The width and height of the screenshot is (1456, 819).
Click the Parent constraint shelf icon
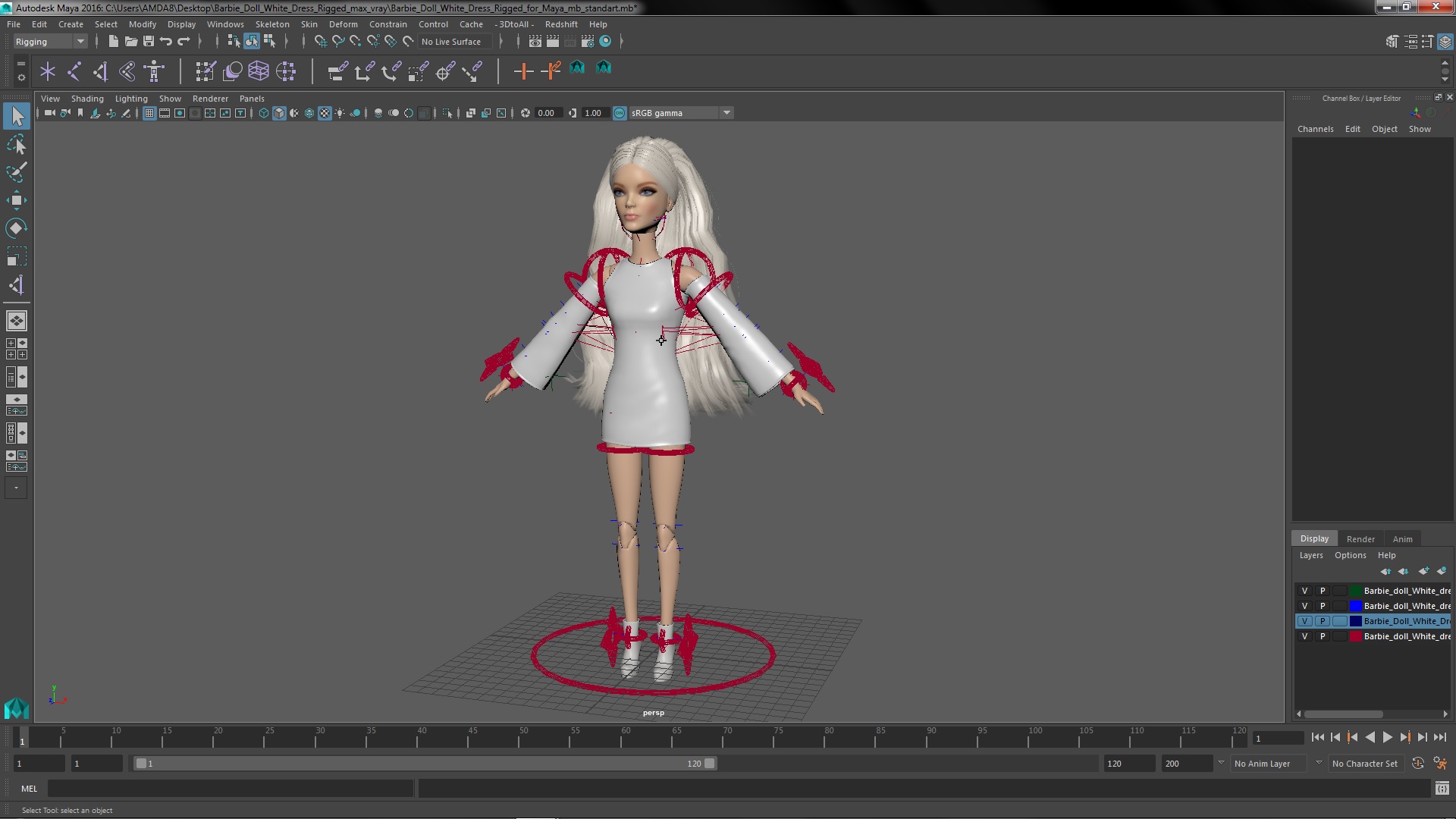coord(337,71)
